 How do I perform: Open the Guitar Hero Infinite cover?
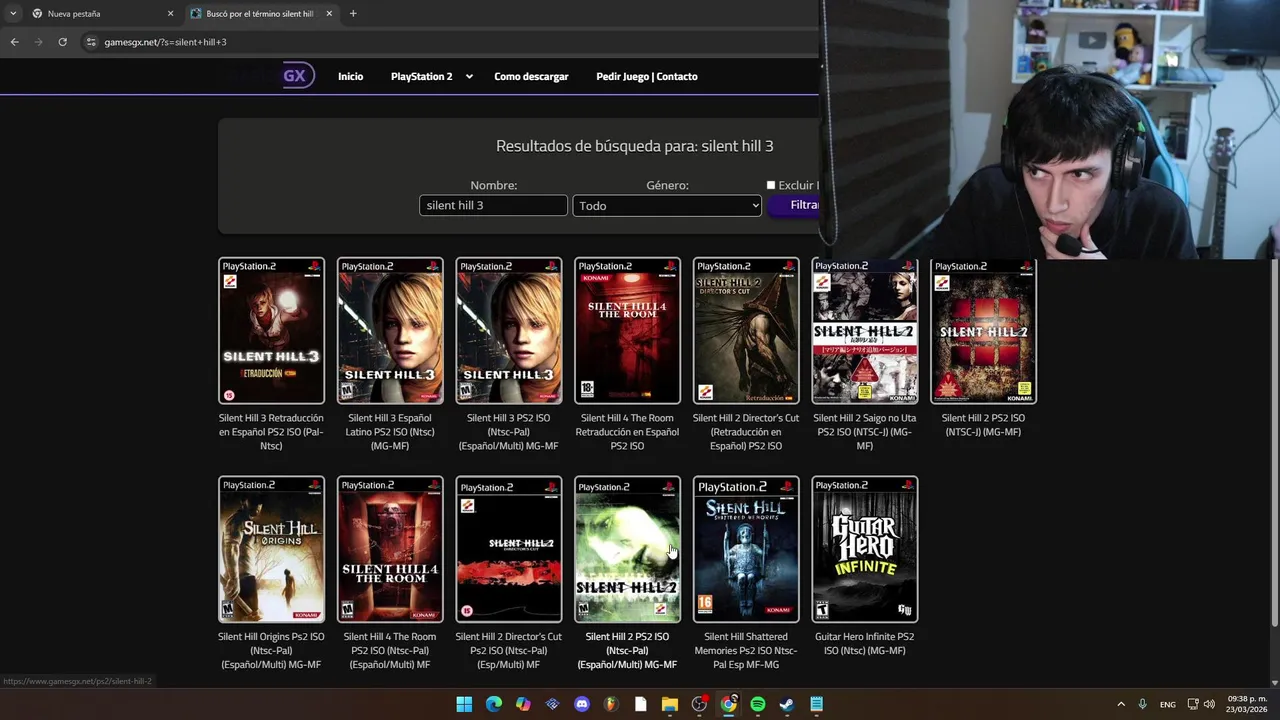[x=865, y=549]
